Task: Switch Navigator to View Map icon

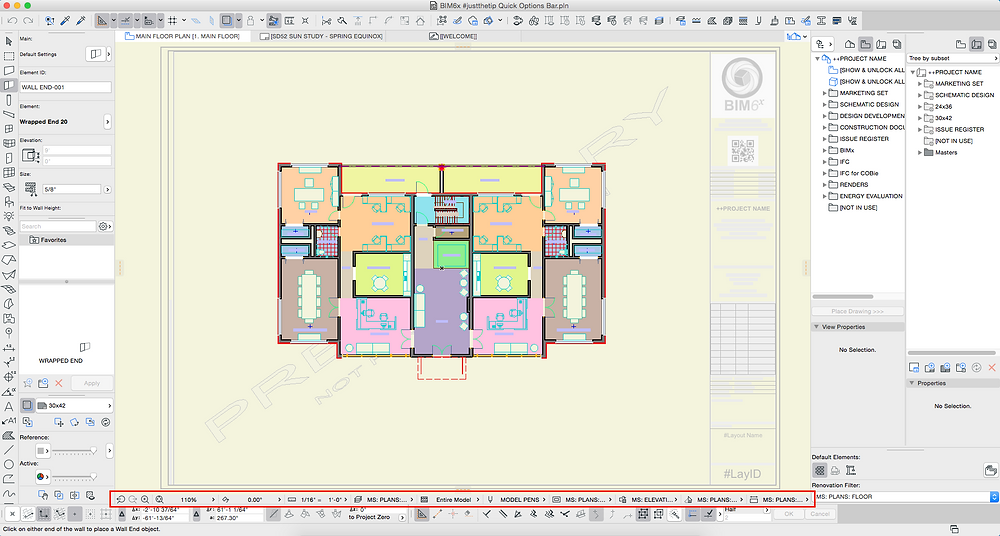Action: point(865,44)
